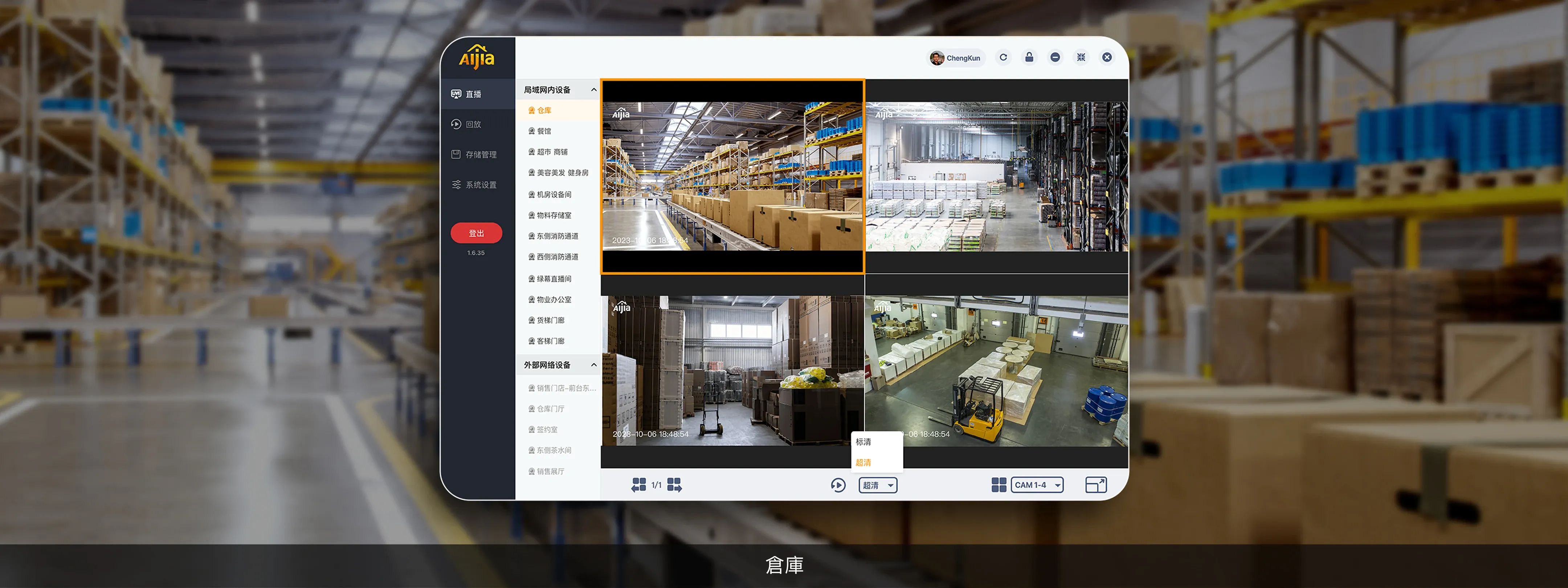1568x588 pixels.
Task: Click the four-grid layout icon
Action: click(999, 485)
